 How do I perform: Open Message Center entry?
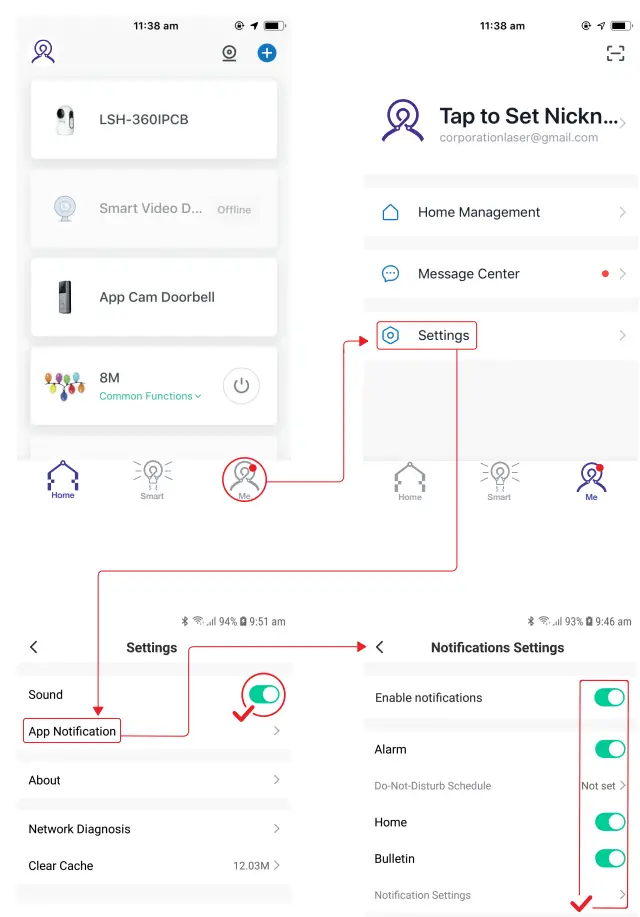[x=501, y=274]
